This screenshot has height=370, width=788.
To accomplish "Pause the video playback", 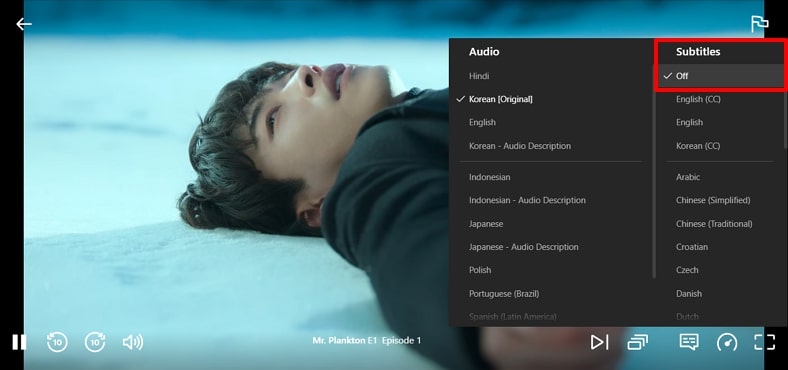I will [x=19, y=342].
